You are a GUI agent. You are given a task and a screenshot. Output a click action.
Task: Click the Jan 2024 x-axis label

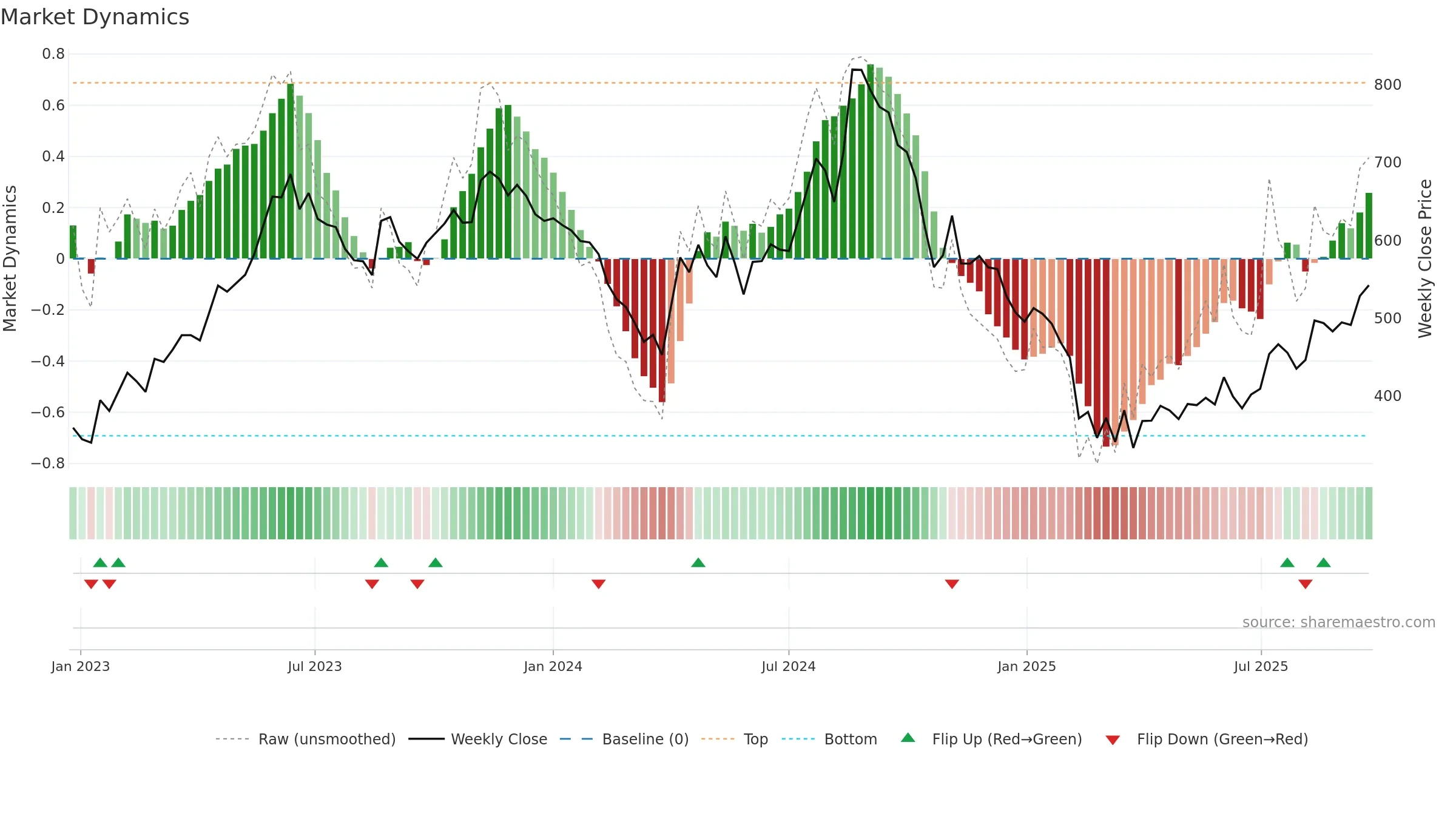click(553, 666)
